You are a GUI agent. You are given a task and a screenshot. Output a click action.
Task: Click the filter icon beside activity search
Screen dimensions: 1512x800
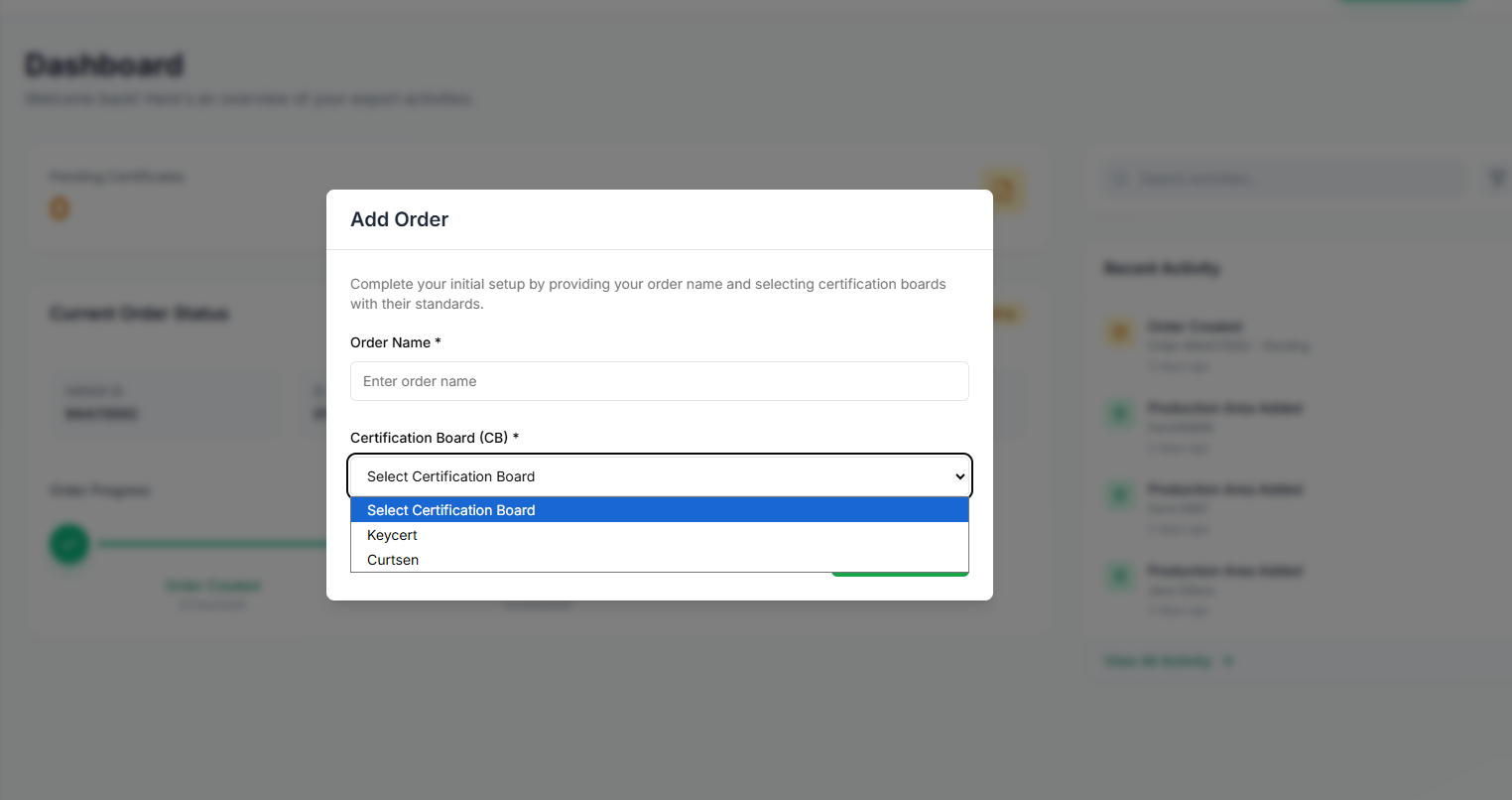1497,179
